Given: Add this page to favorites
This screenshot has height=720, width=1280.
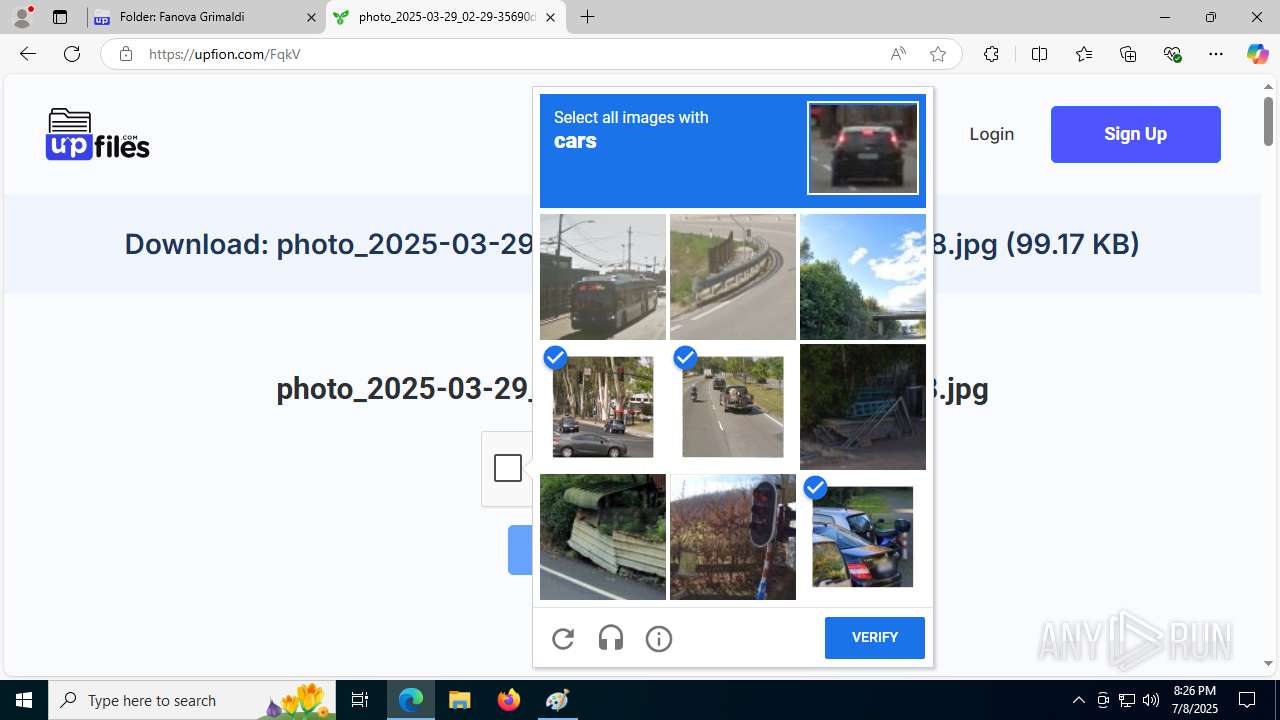Looking at the screenshot, I should pos(938,54).
